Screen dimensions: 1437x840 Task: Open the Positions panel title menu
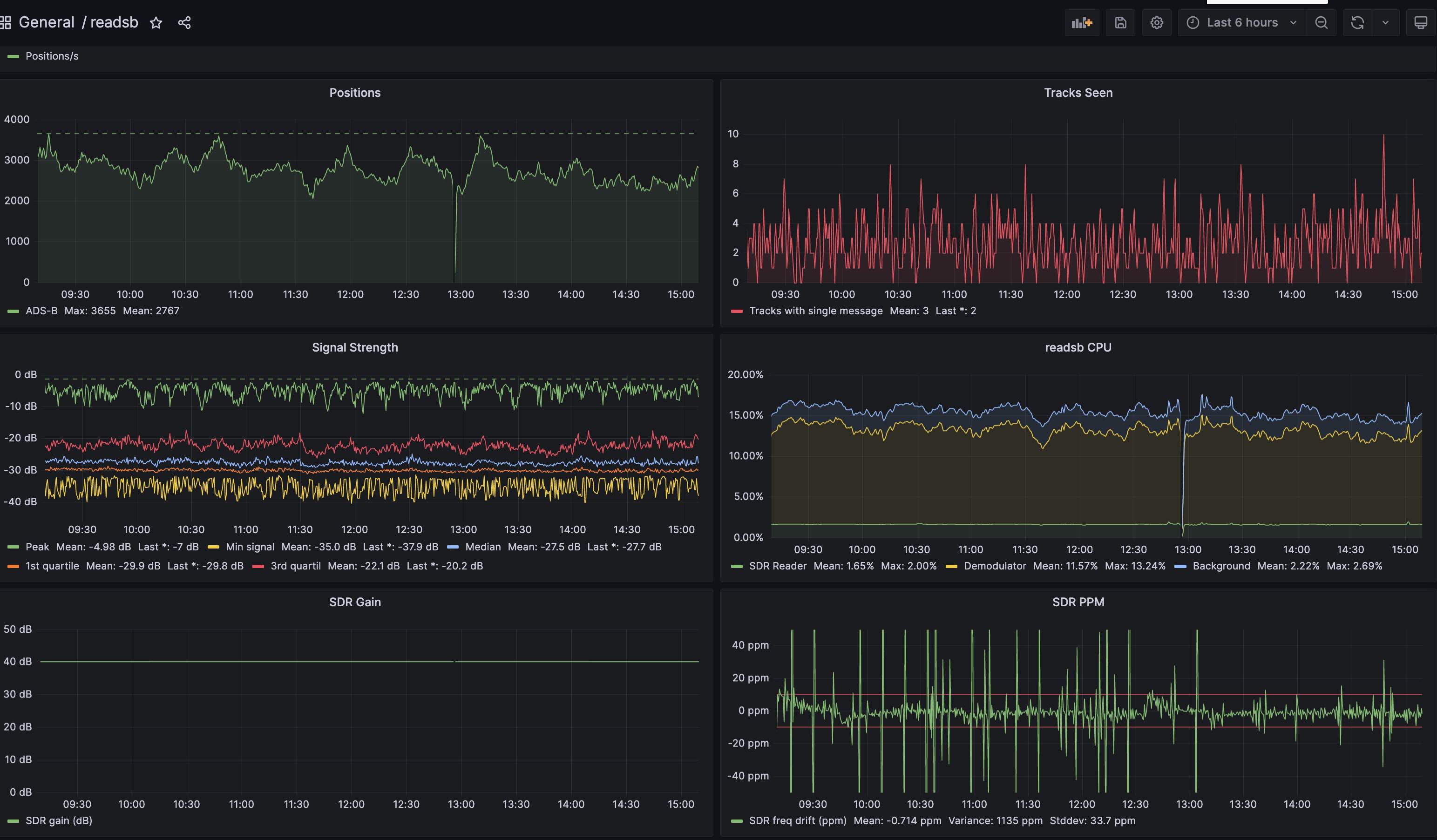tap(355, 93)
